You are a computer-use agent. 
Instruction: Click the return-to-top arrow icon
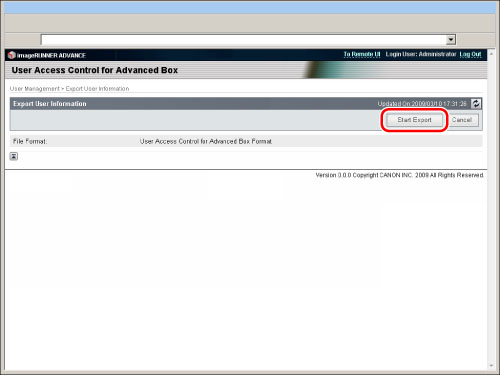[x=14, y=156]
